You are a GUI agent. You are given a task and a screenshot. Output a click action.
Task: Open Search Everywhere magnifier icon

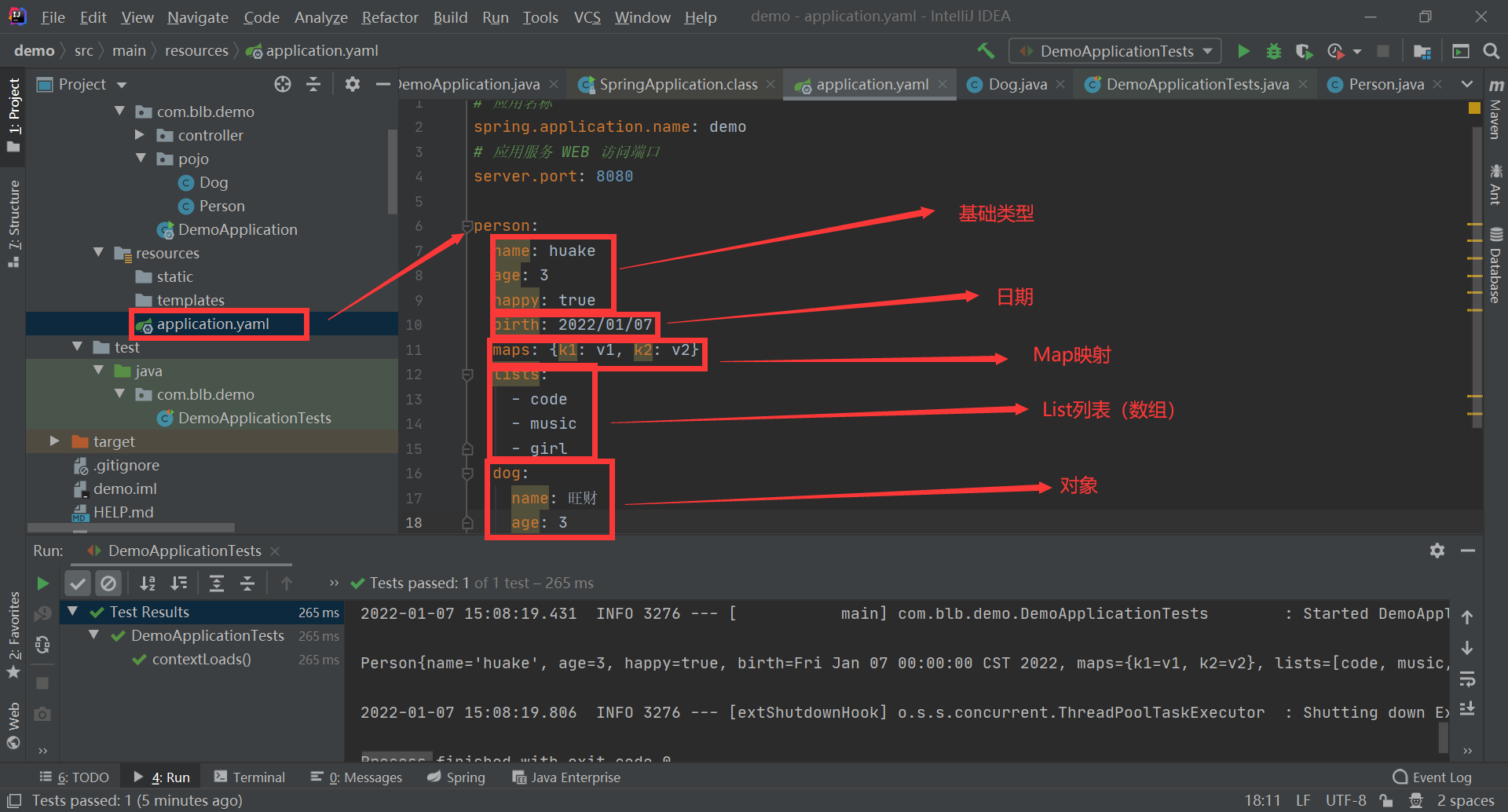tap(1491, 51)
